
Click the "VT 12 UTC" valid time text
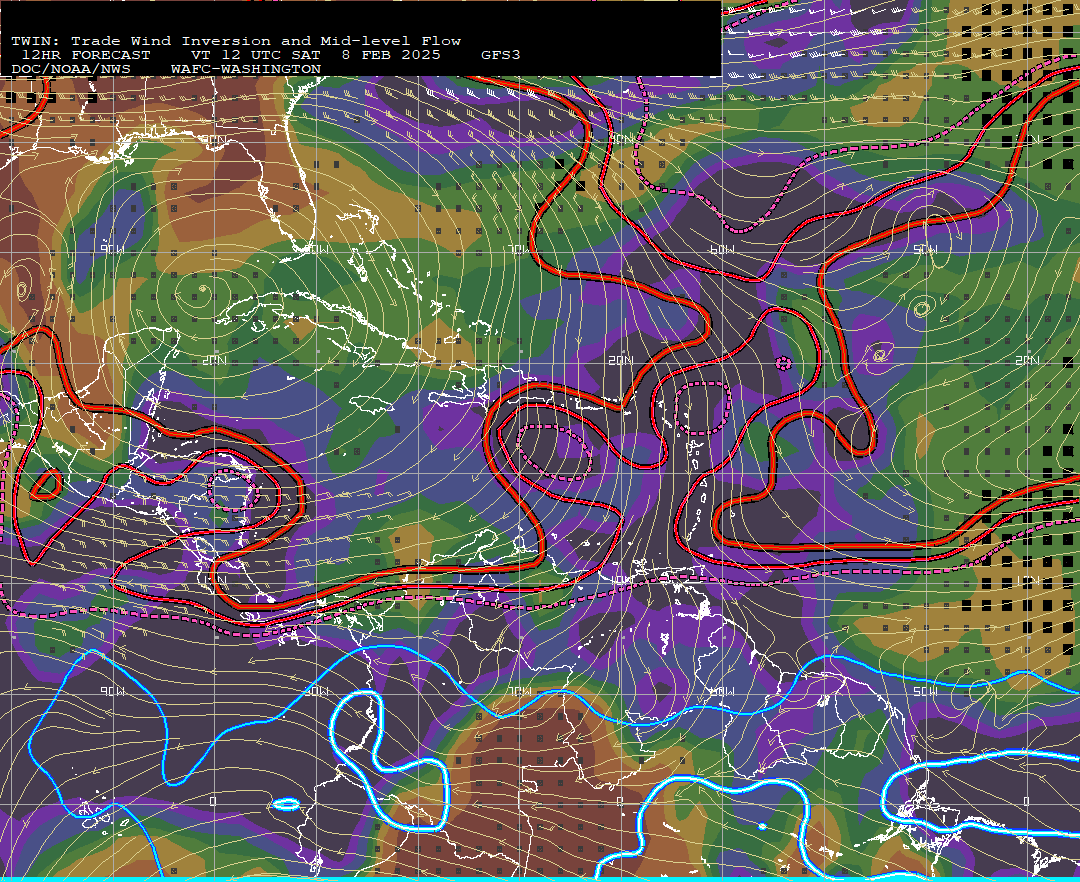pos(236,55)
